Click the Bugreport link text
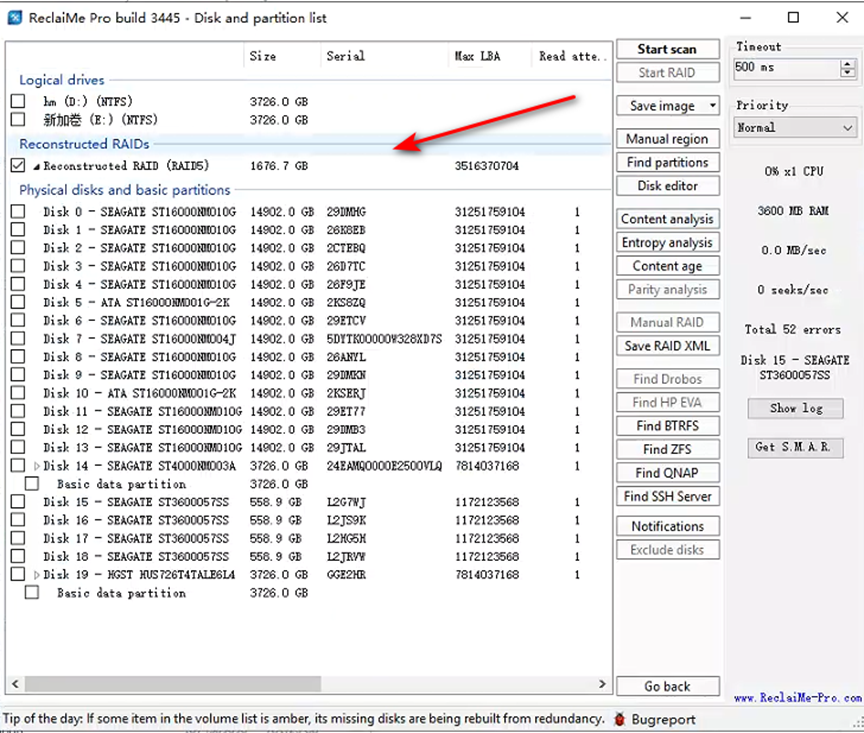 pyautogui.click(x=663, y=719)
